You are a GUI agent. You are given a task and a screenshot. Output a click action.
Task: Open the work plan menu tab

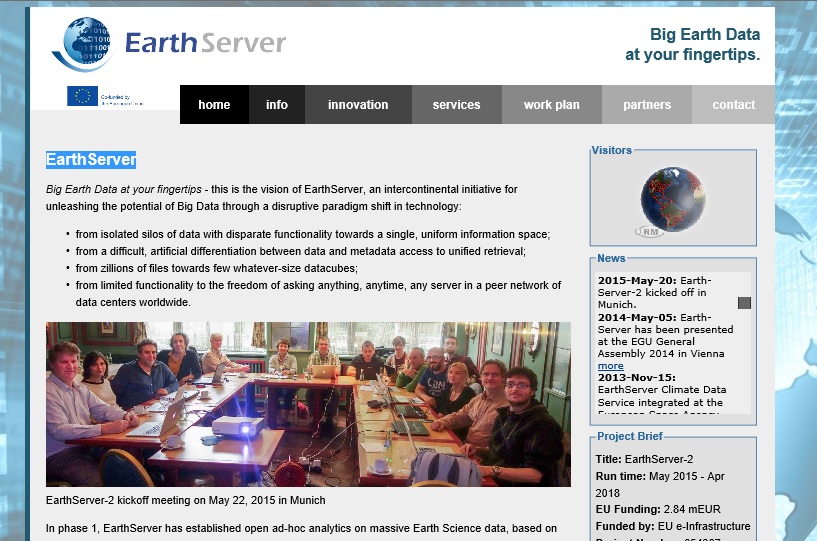click(551, 105)
